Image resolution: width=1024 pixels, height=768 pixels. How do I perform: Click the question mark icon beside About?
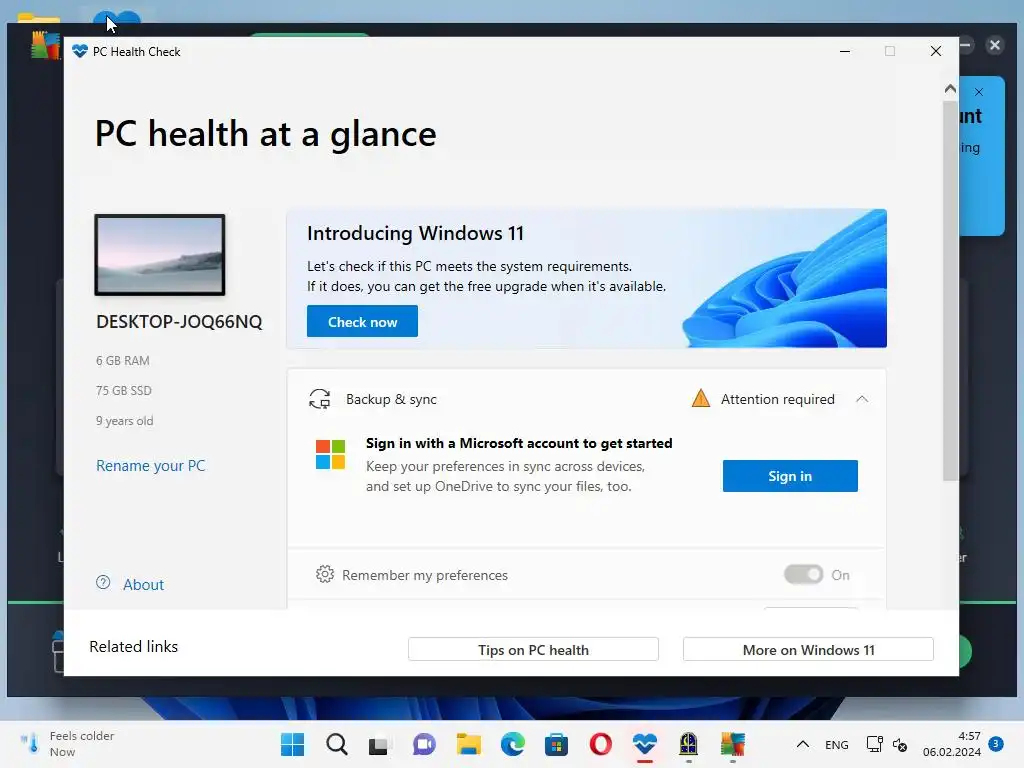click(103, 583)
